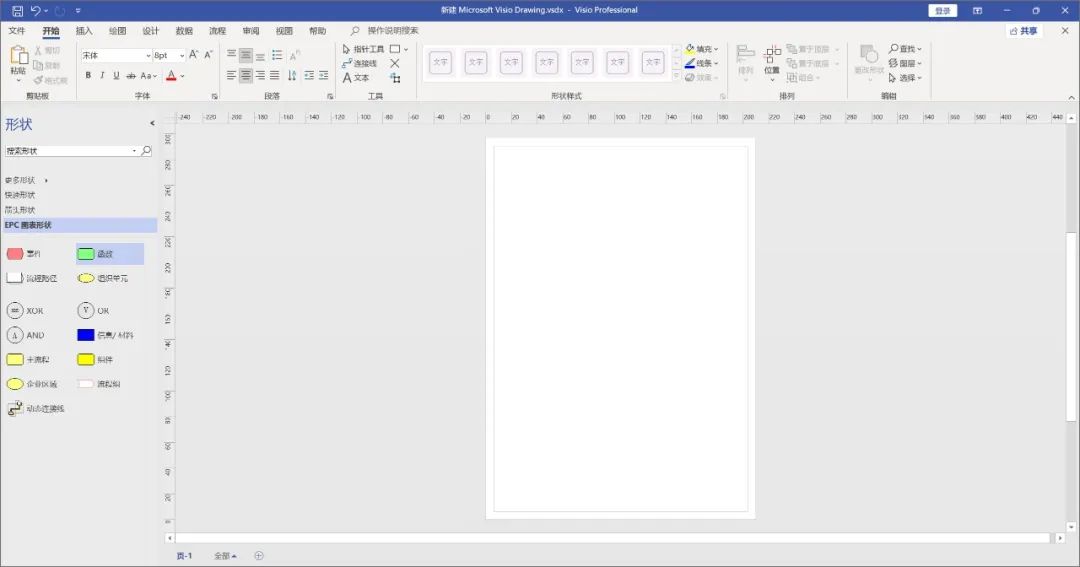Viewport: 1080px width, 567px height.
Task: Select the OR connector shape
Action: (x=93, y=311)
